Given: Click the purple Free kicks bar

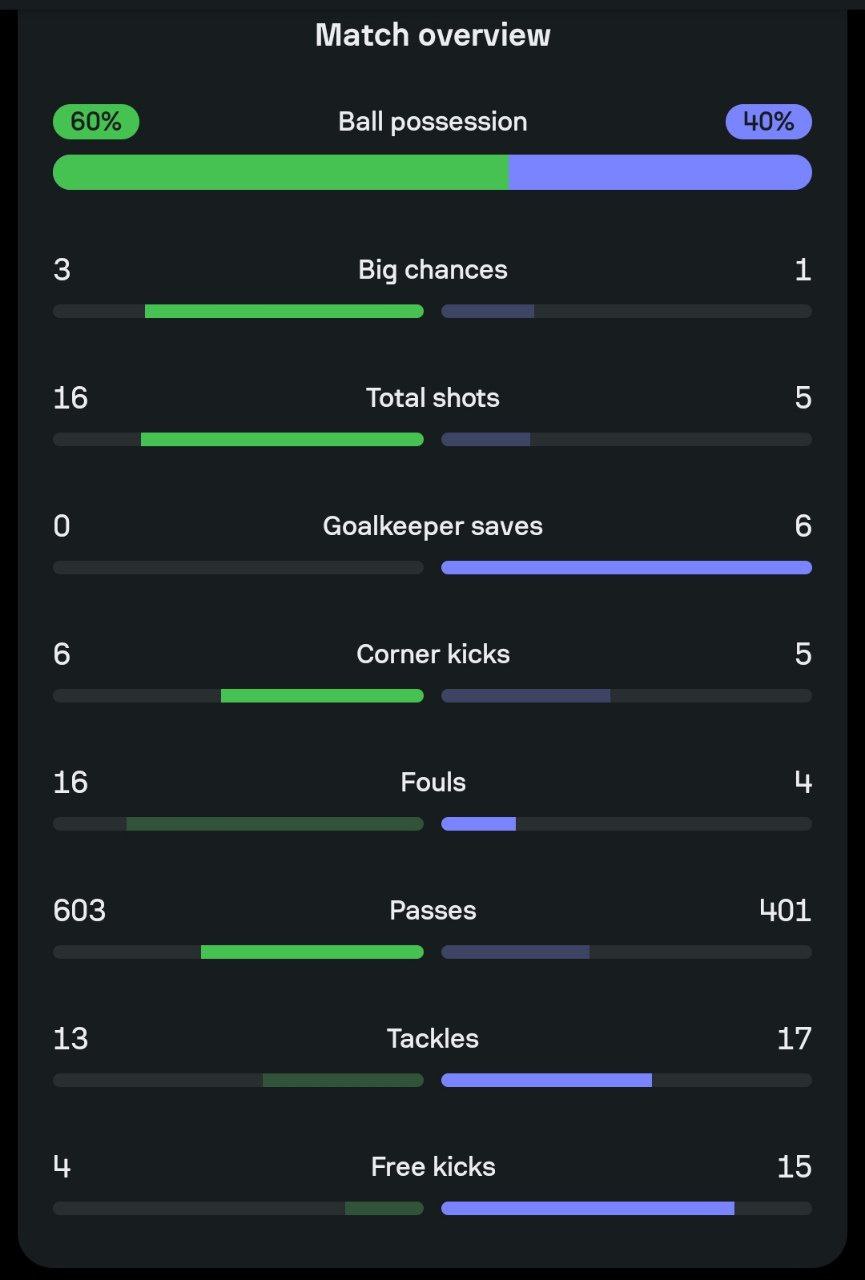Looking at the screenshot, I should (x=588, y=1208).
